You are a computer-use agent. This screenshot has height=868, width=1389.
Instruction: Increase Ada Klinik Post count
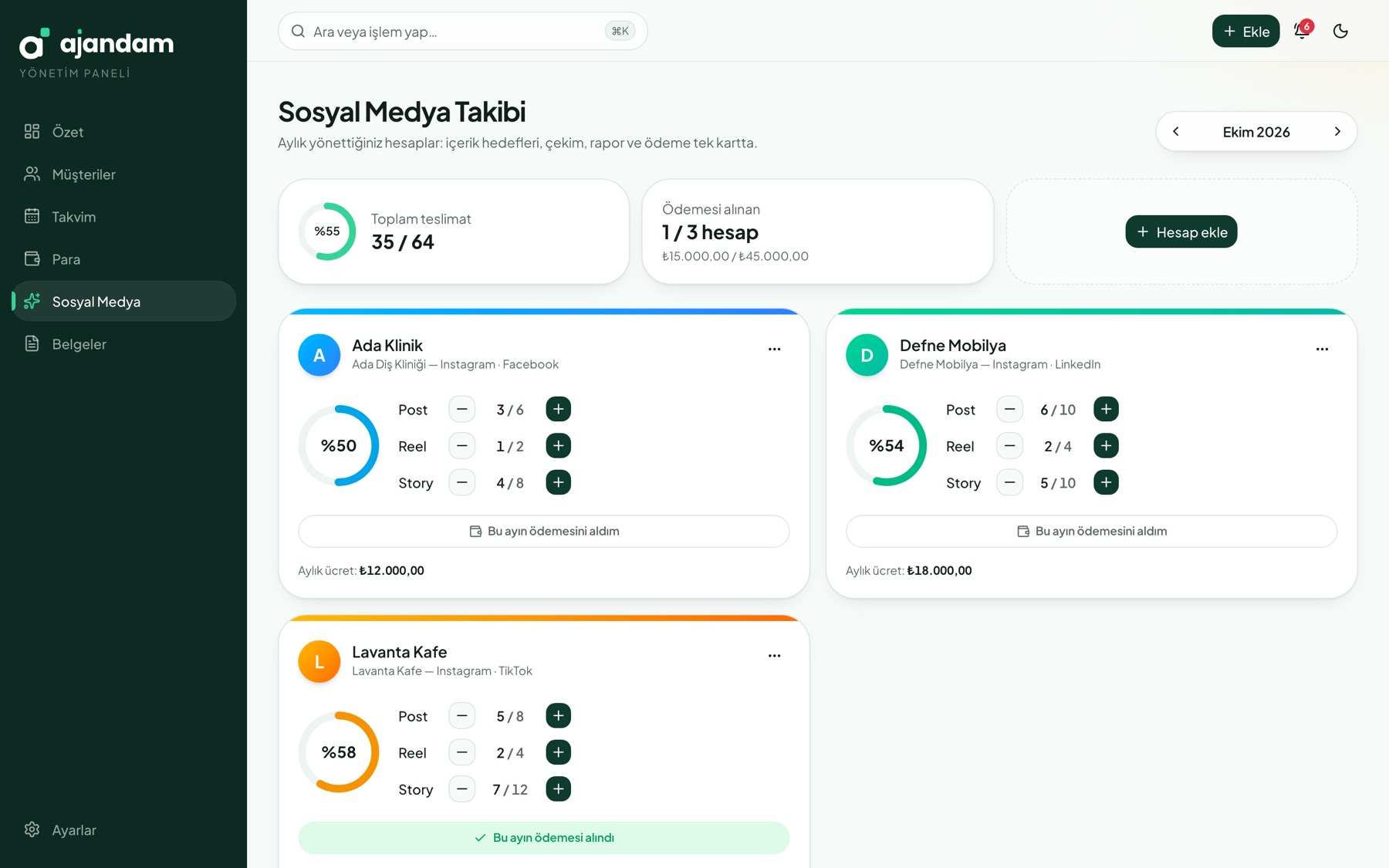[558, 409]
